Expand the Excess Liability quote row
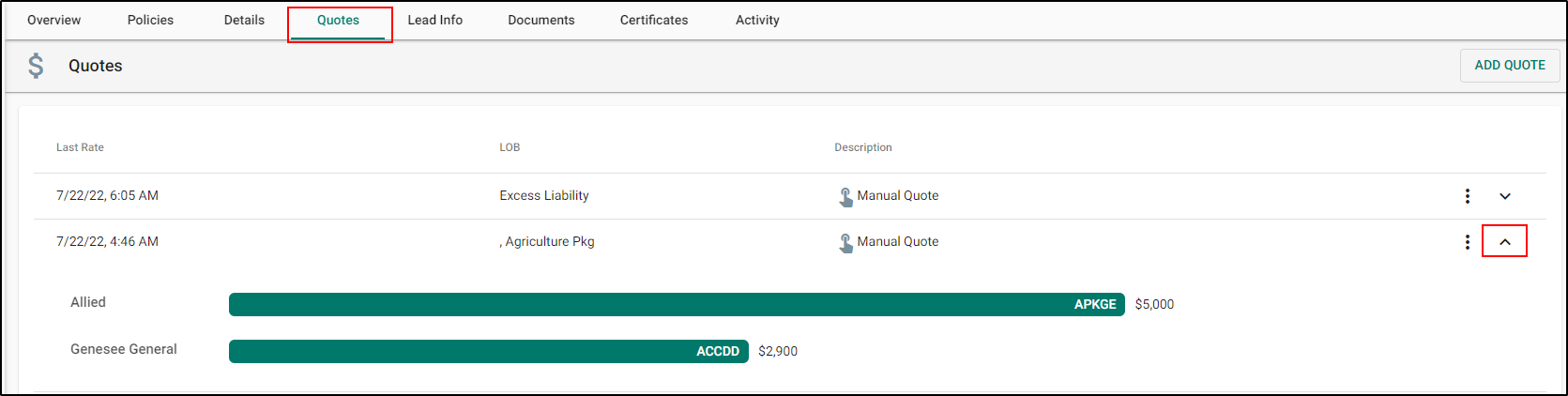Viewport: 1568px width, 396px height. (1505, 196)
